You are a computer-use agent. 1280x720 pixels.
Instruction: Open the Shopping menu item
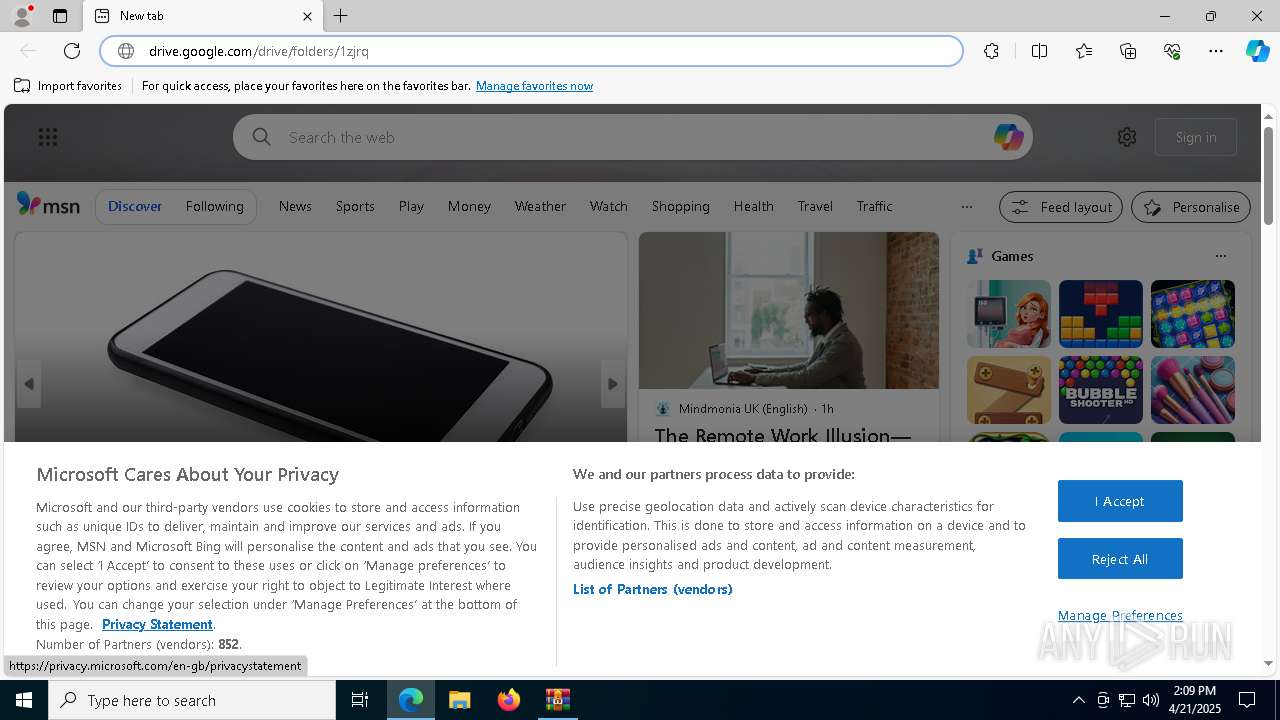[680, 206]
